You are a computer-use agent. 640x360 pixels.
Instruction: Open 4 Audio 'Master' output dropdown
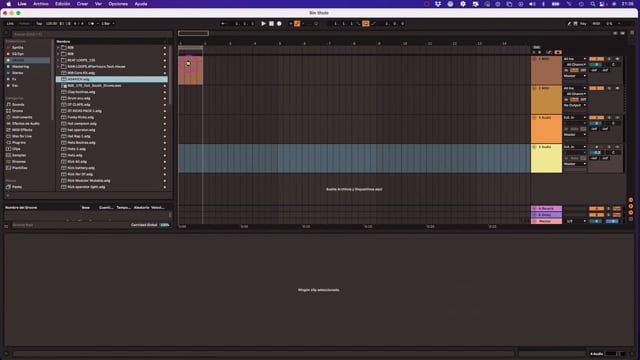tap(575, 164)
